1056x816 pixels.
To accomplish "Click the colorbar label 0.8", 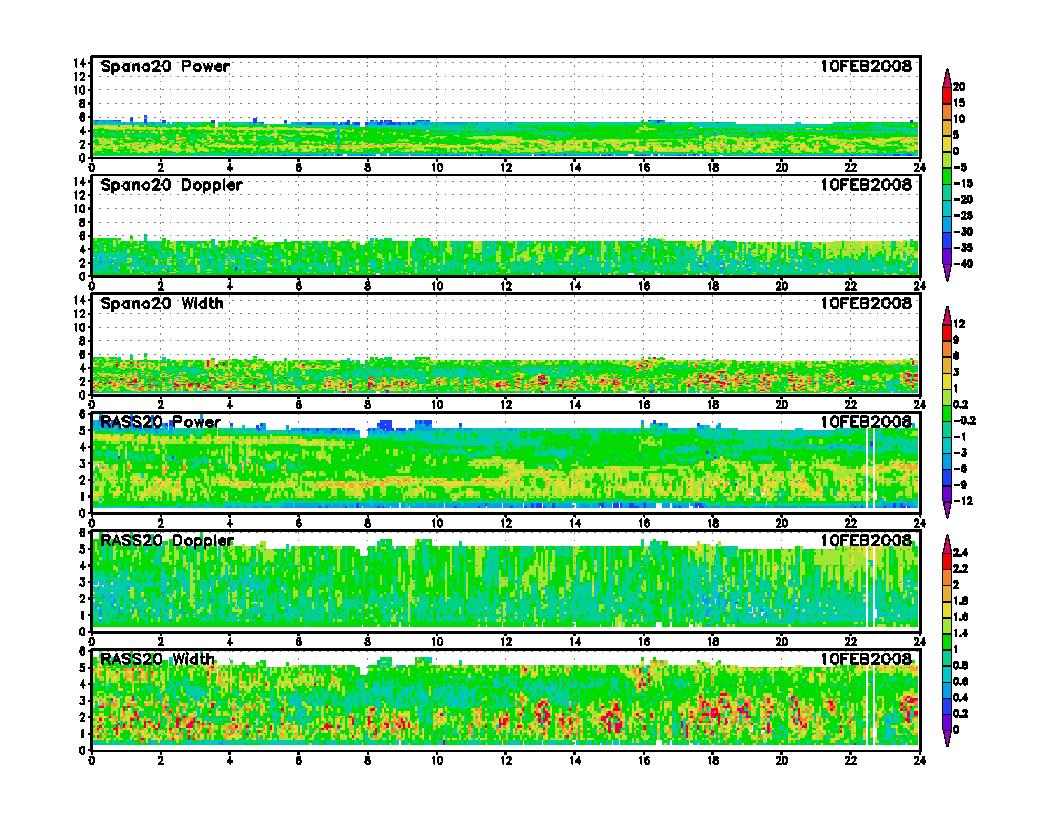I will (x=960, y=666).
